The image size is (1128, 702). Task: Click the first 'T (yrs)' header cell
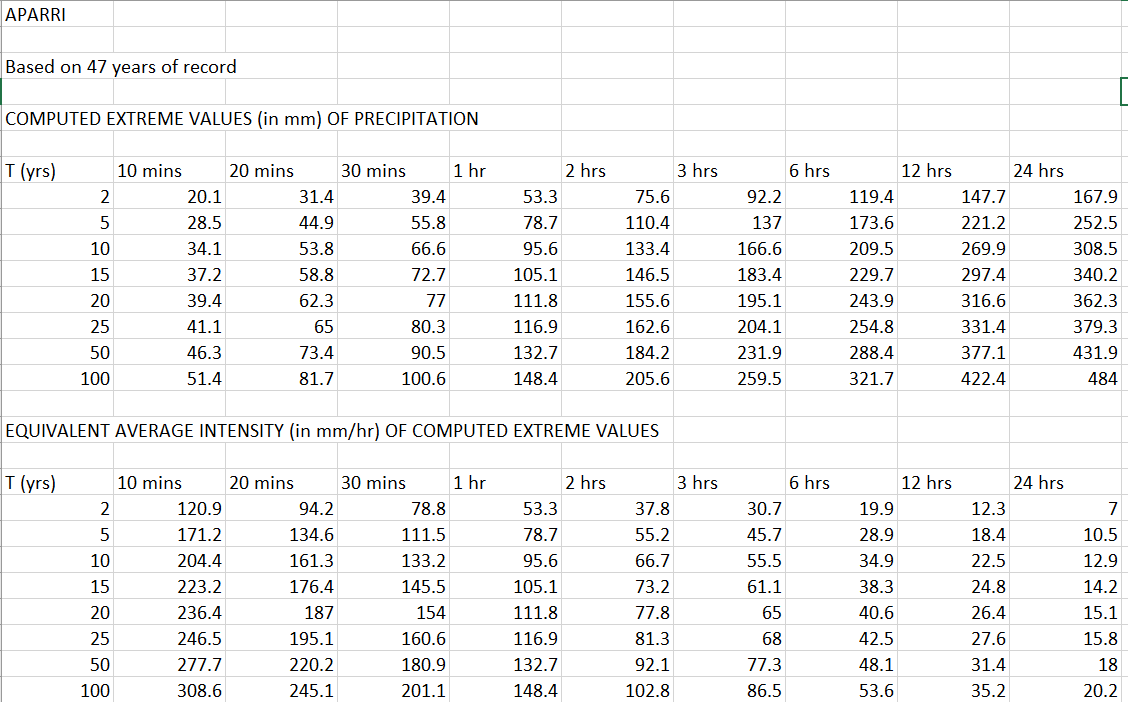pos(30,170)
